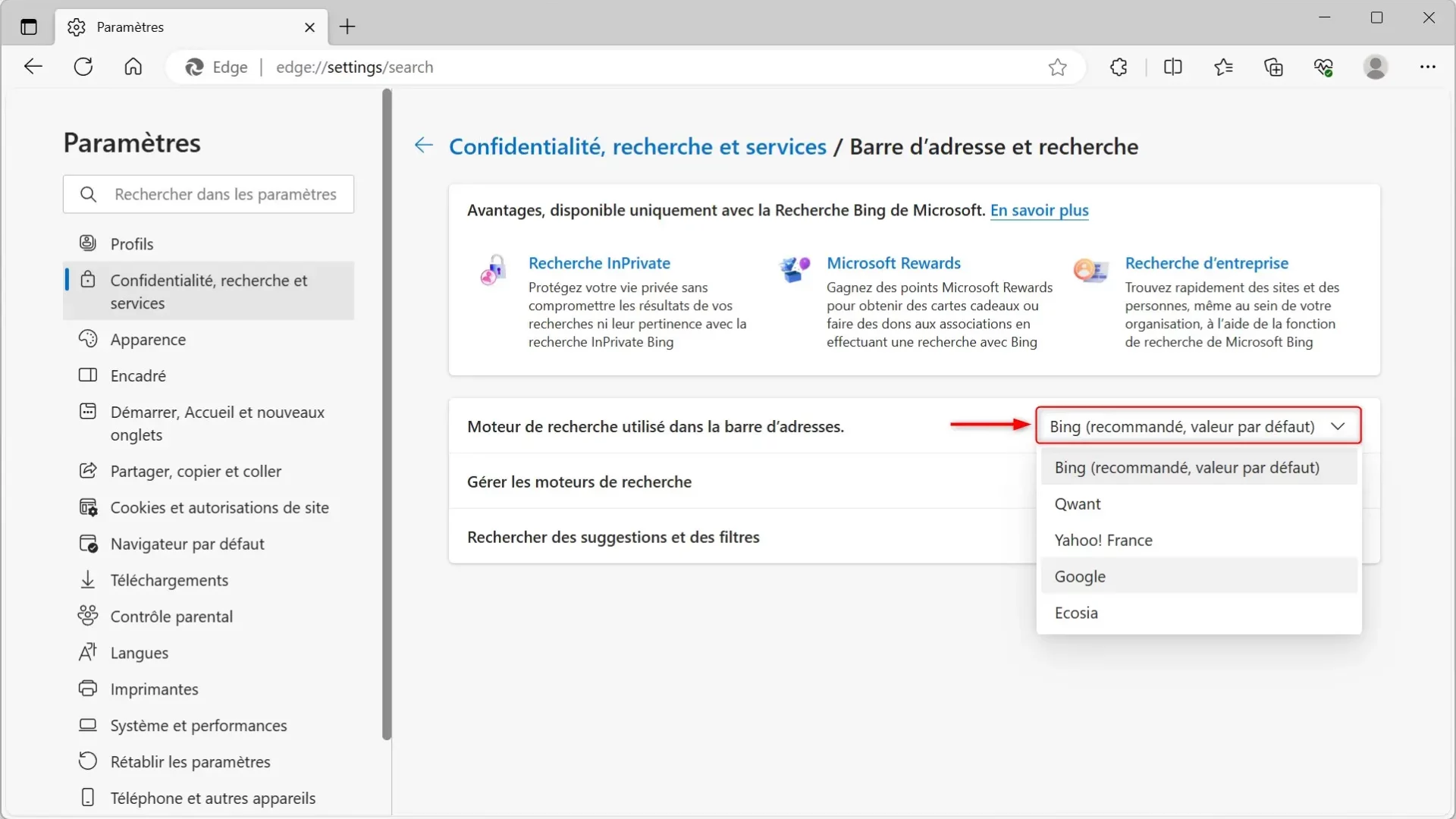The image size is (1456, 819).
Task: Open the Langues settings section
Action: coord(209,653)
